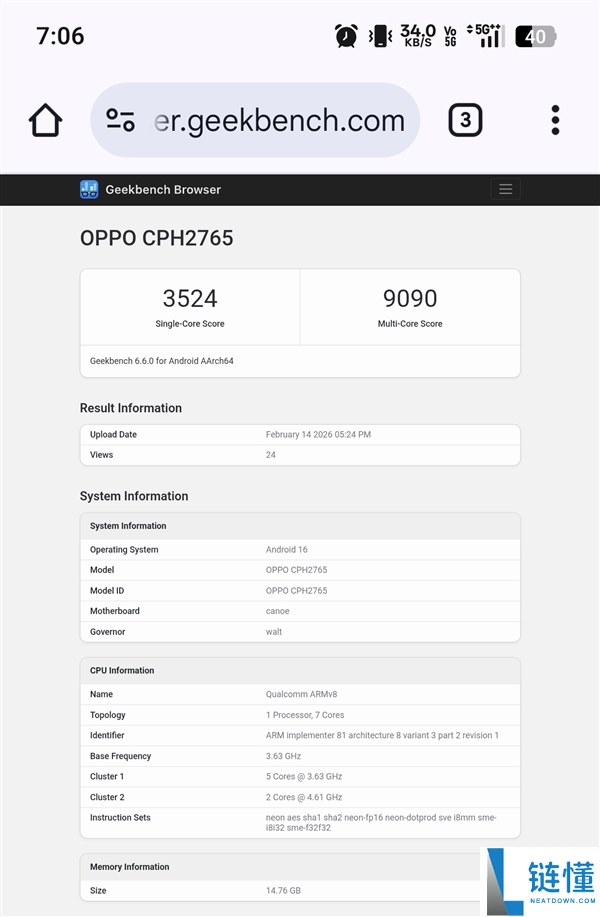Select topology 1 Processor, 7 Cores

[x=305, y=715]
